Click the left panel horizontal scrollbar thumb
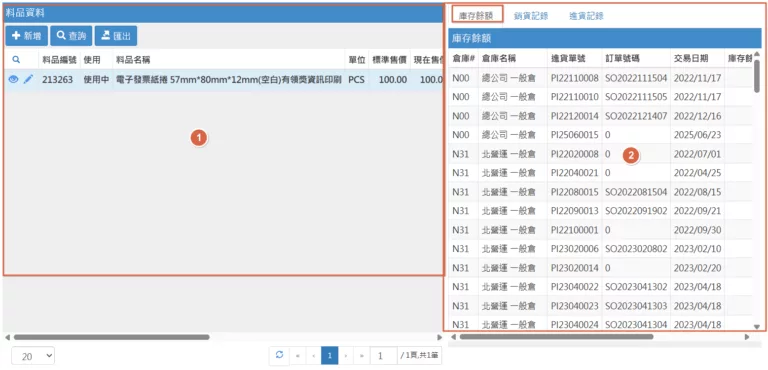 point(112,337)
